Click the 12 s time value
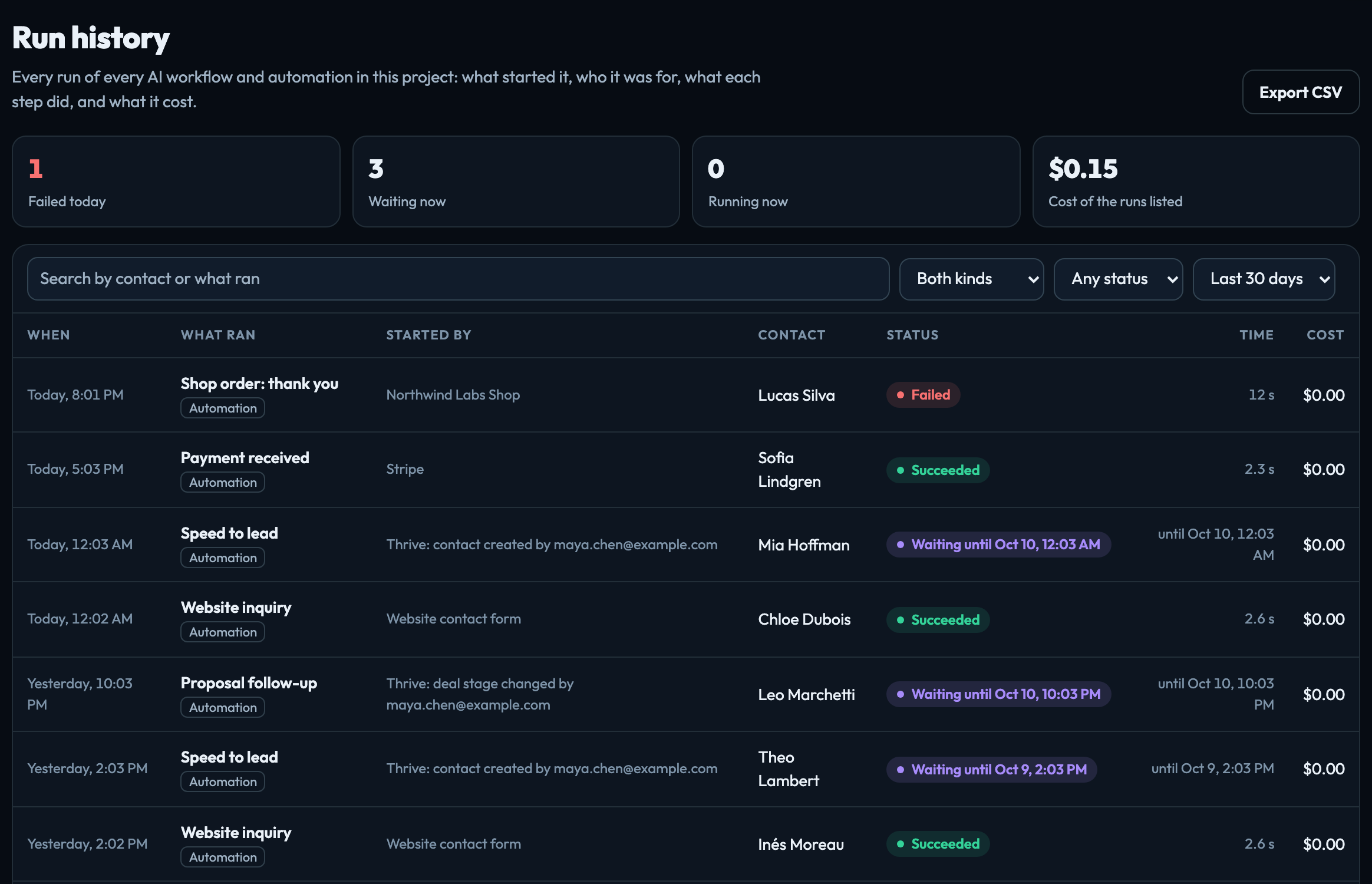Viewport: 1372px width, 884px height. tap(1261, 395)
